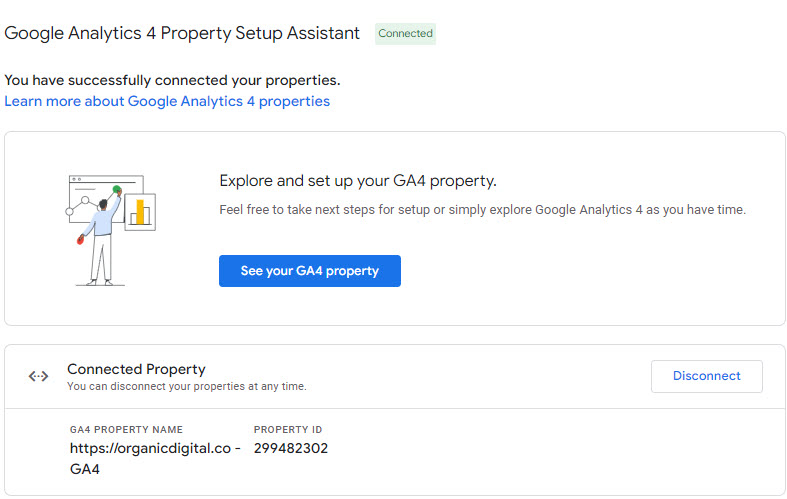Click the red object beside the figure's hand
This screenshot has width=787, height=499.
81,240
